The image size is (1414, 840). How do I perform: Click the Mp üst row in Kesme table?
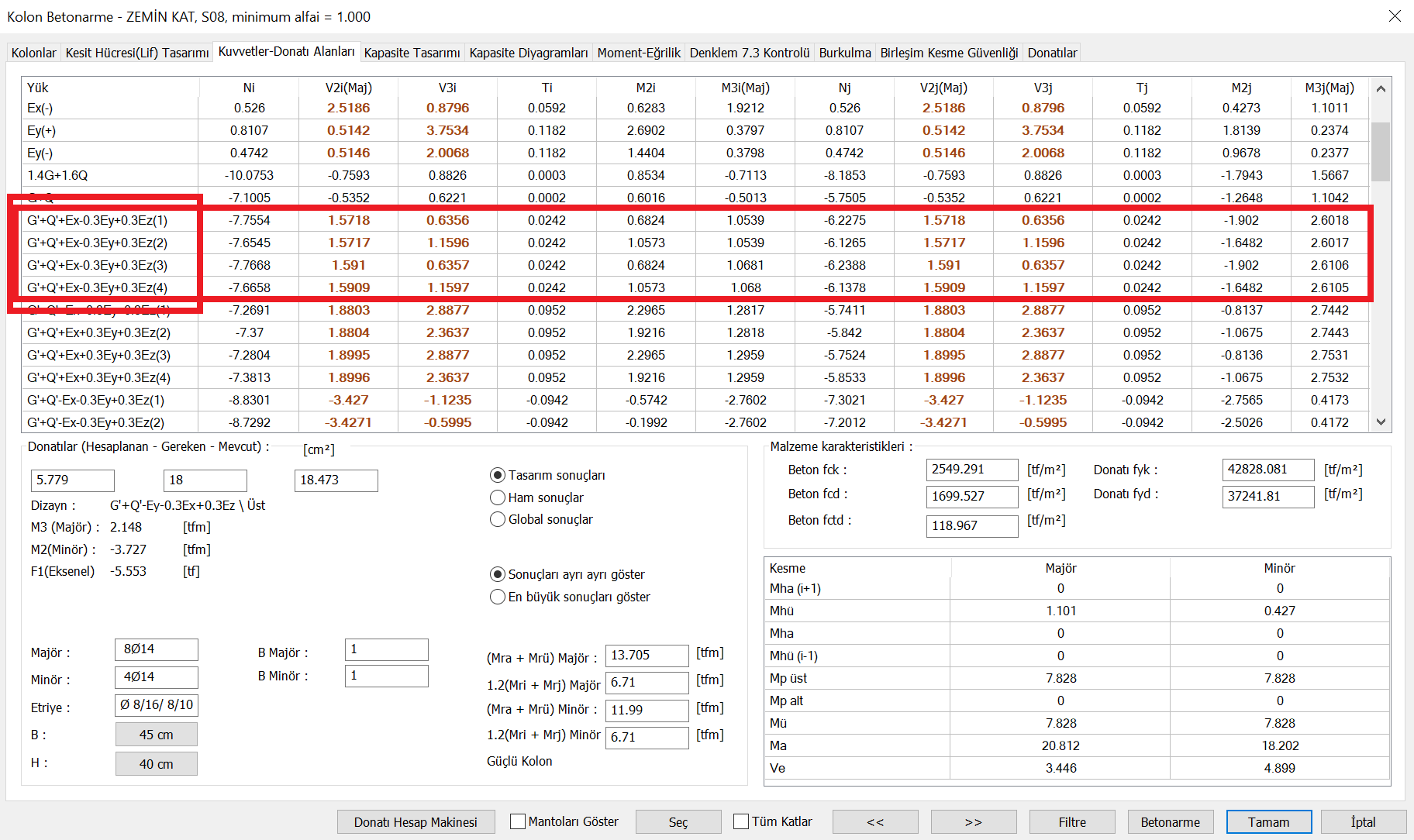click(x=1078, y=678)
